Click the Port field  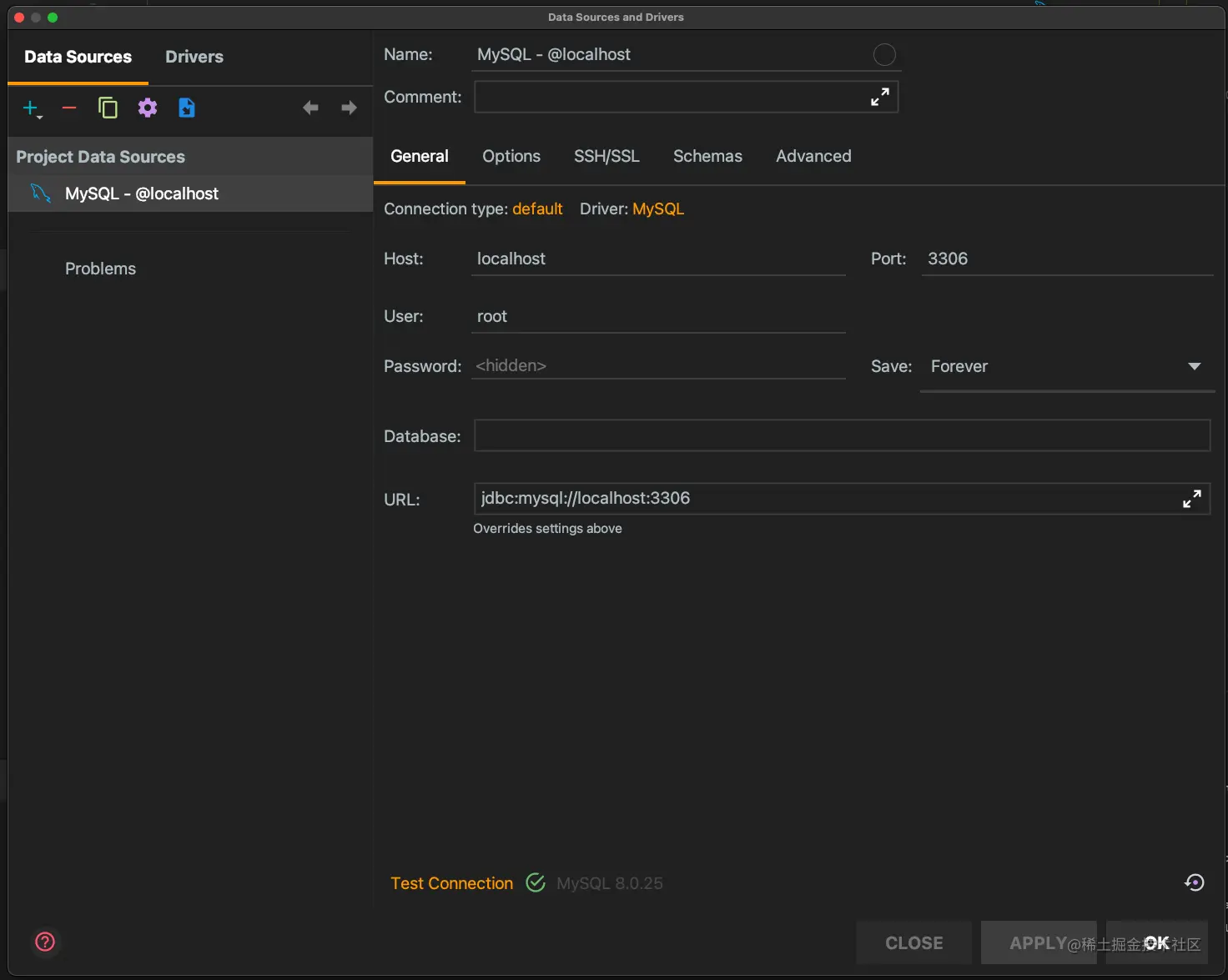point(1067,259)
